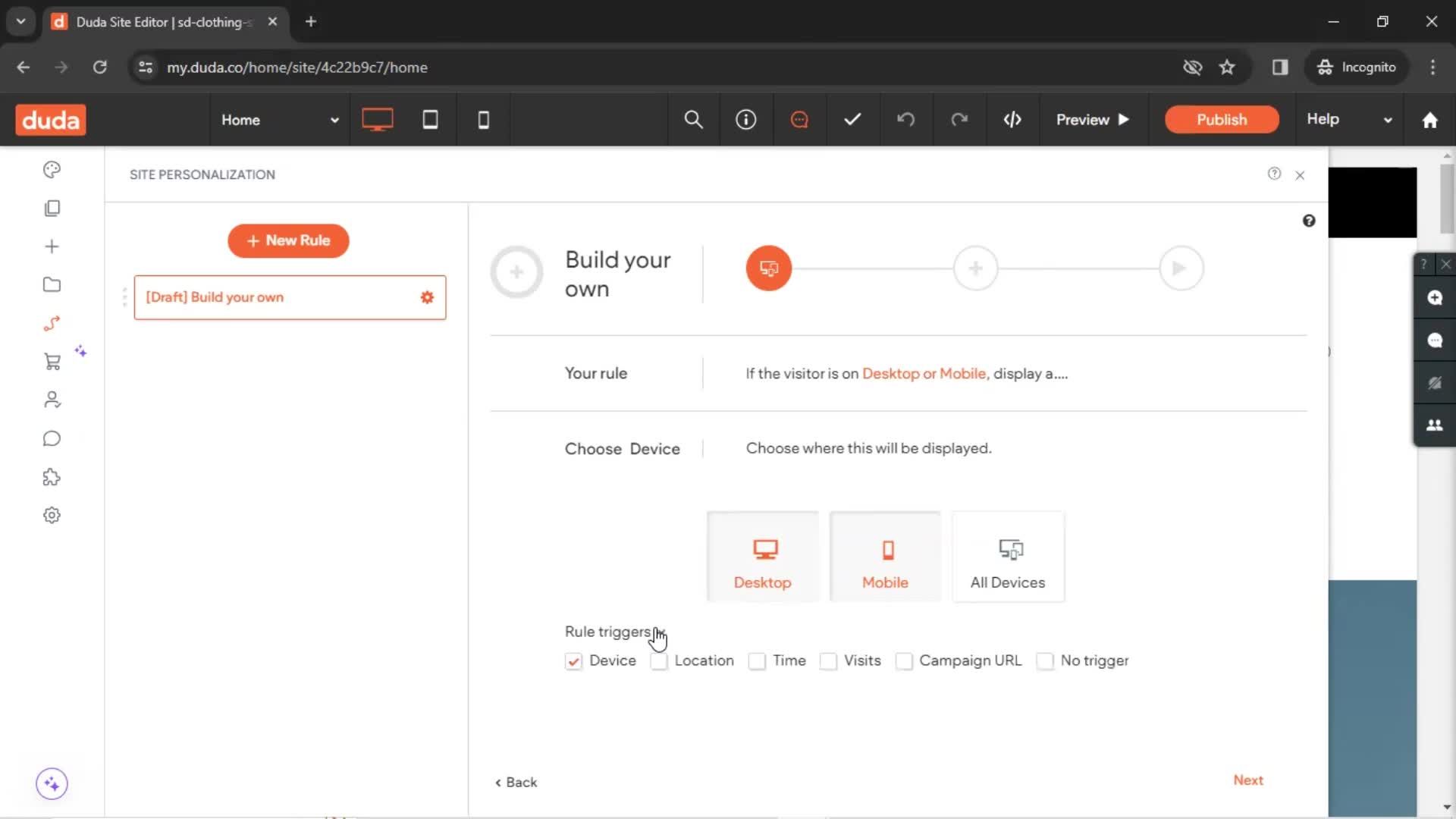Screen dimensions: 1456x819
Task: Close the Site Personalization panel
Action: point(1300,175)
